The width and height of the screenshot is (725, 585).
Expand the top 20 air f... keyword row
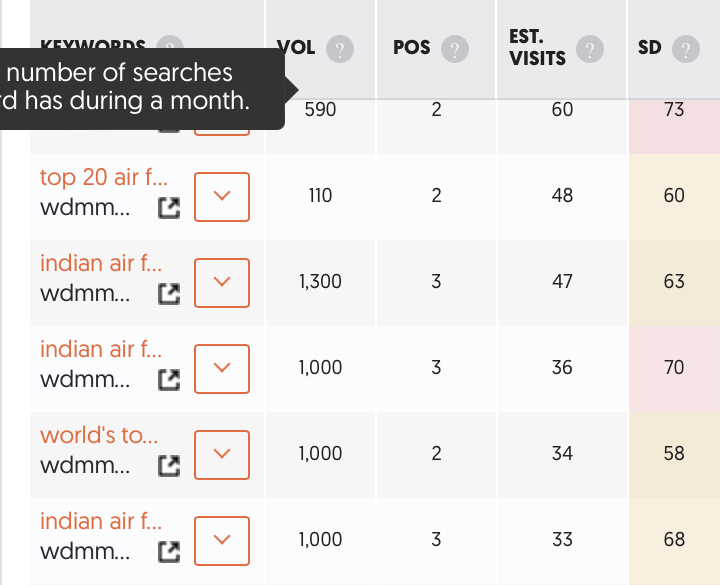(222, 197)
